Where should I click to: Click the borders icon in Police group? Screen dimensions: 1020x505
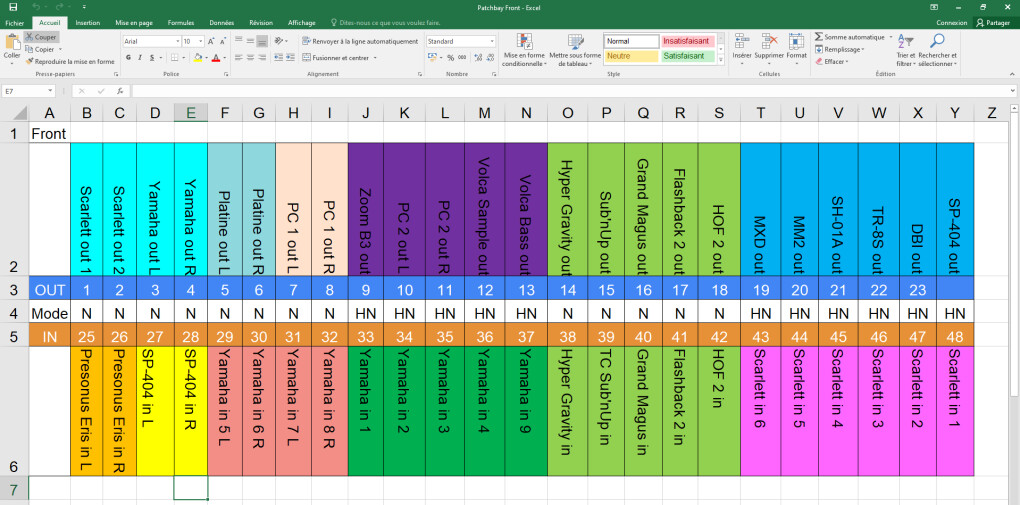pos(174,57)
